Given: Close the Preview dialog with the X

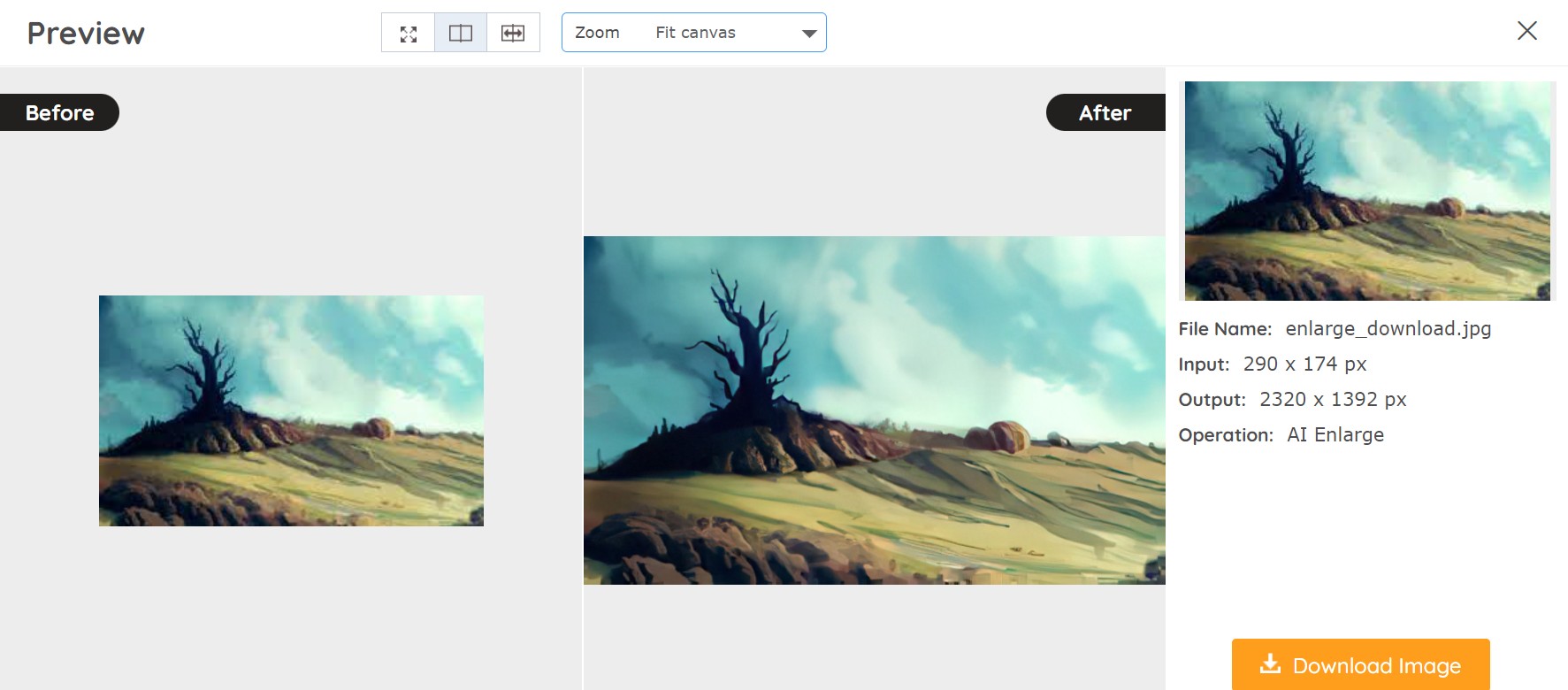Looking at the screenshot, I should click(x=1526, y=31).
